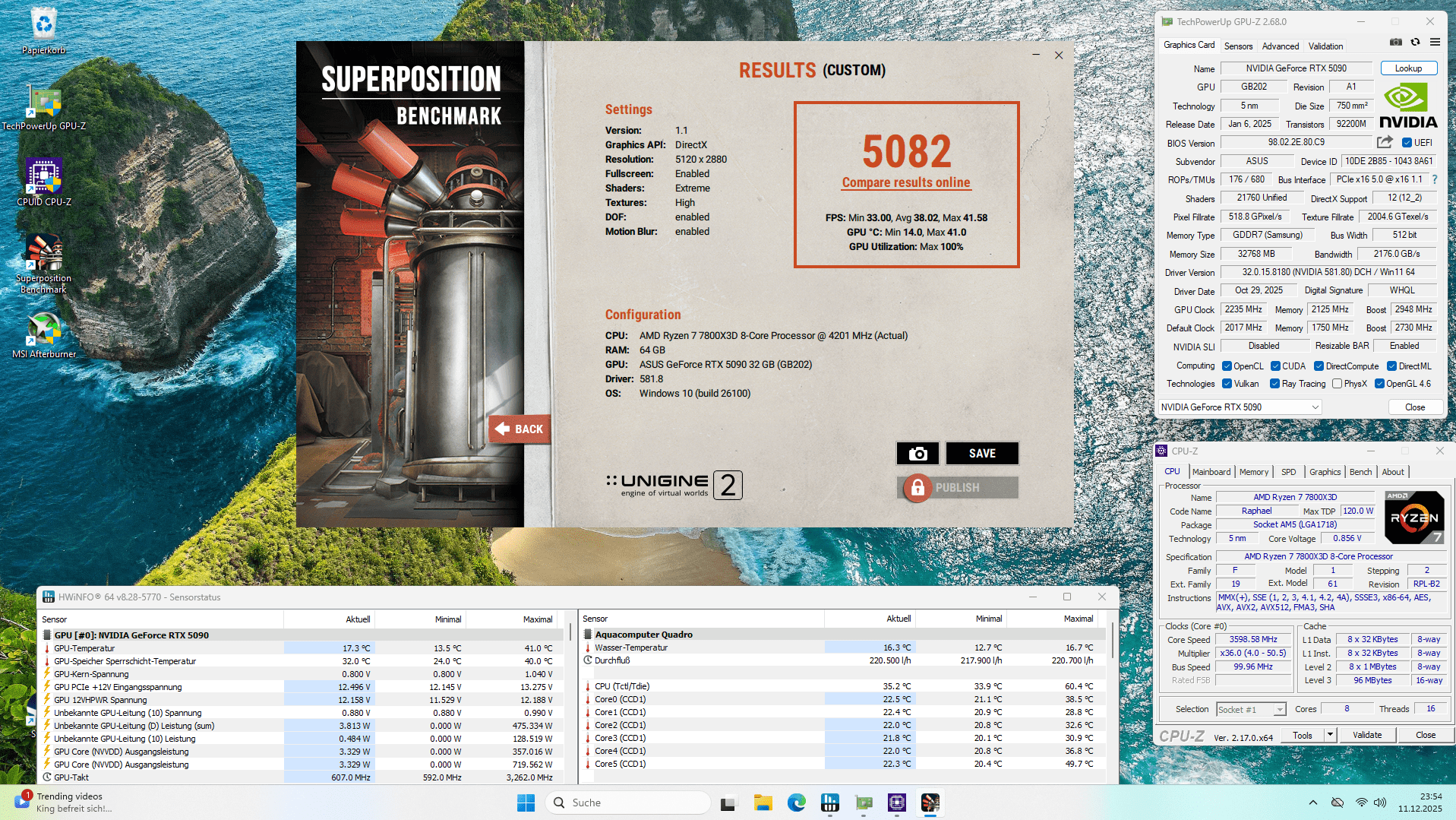Select the Superposition Benchmark desktop icon
1456x820 pixels.
tap(44, 263)
